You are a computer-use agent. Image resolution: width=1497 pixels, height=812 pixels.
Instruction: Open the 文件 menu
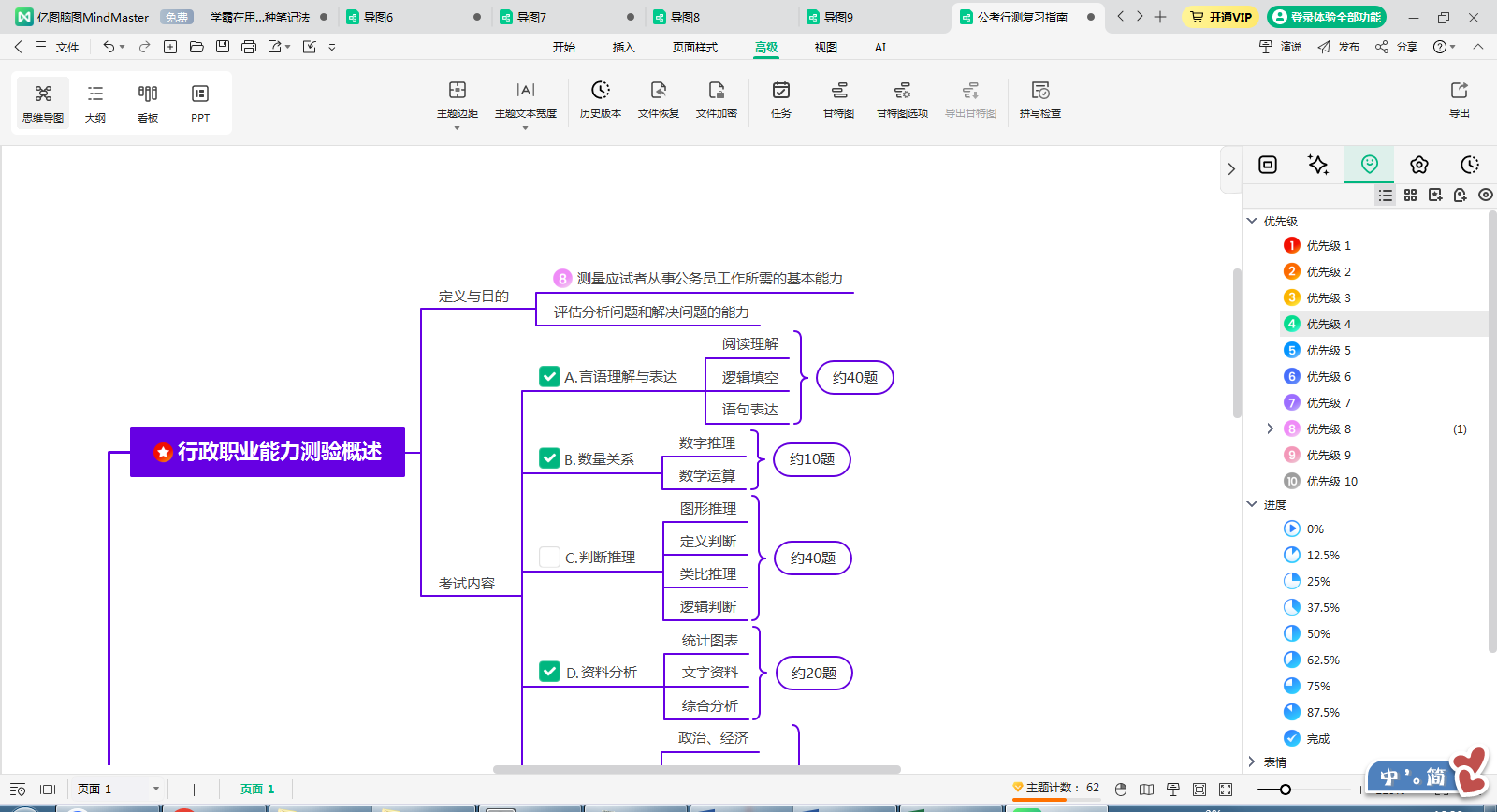(x=67, y=47)
